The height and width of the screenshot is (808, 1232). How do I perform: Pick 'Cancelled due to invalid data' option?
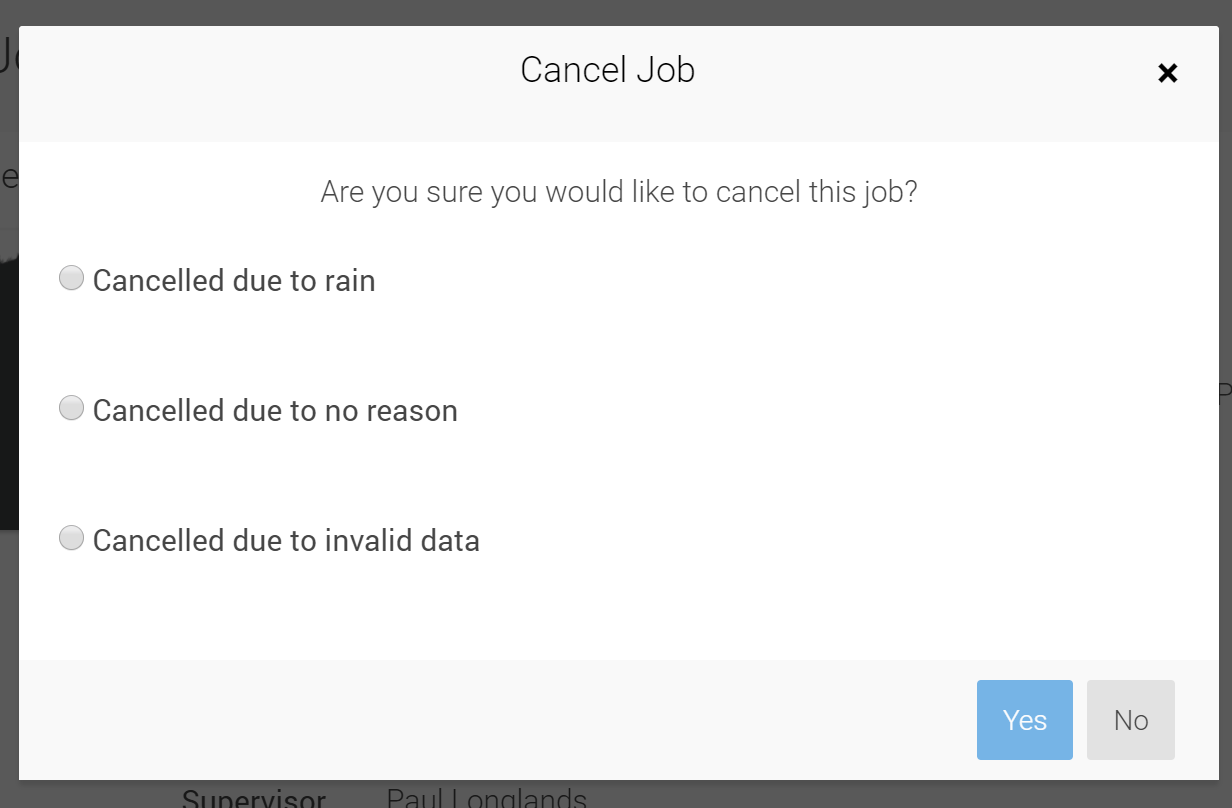coord(71,537)
